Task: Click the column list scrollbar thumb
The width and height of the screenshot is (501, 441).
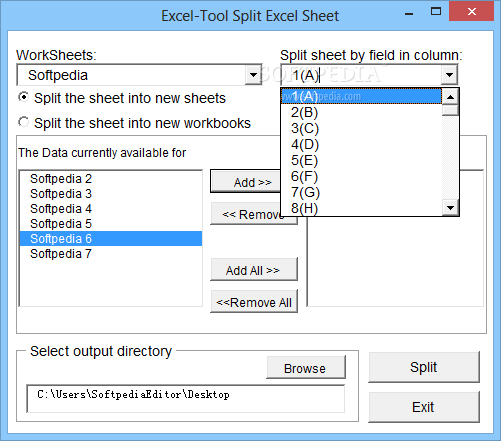Action: click(450, 110)
